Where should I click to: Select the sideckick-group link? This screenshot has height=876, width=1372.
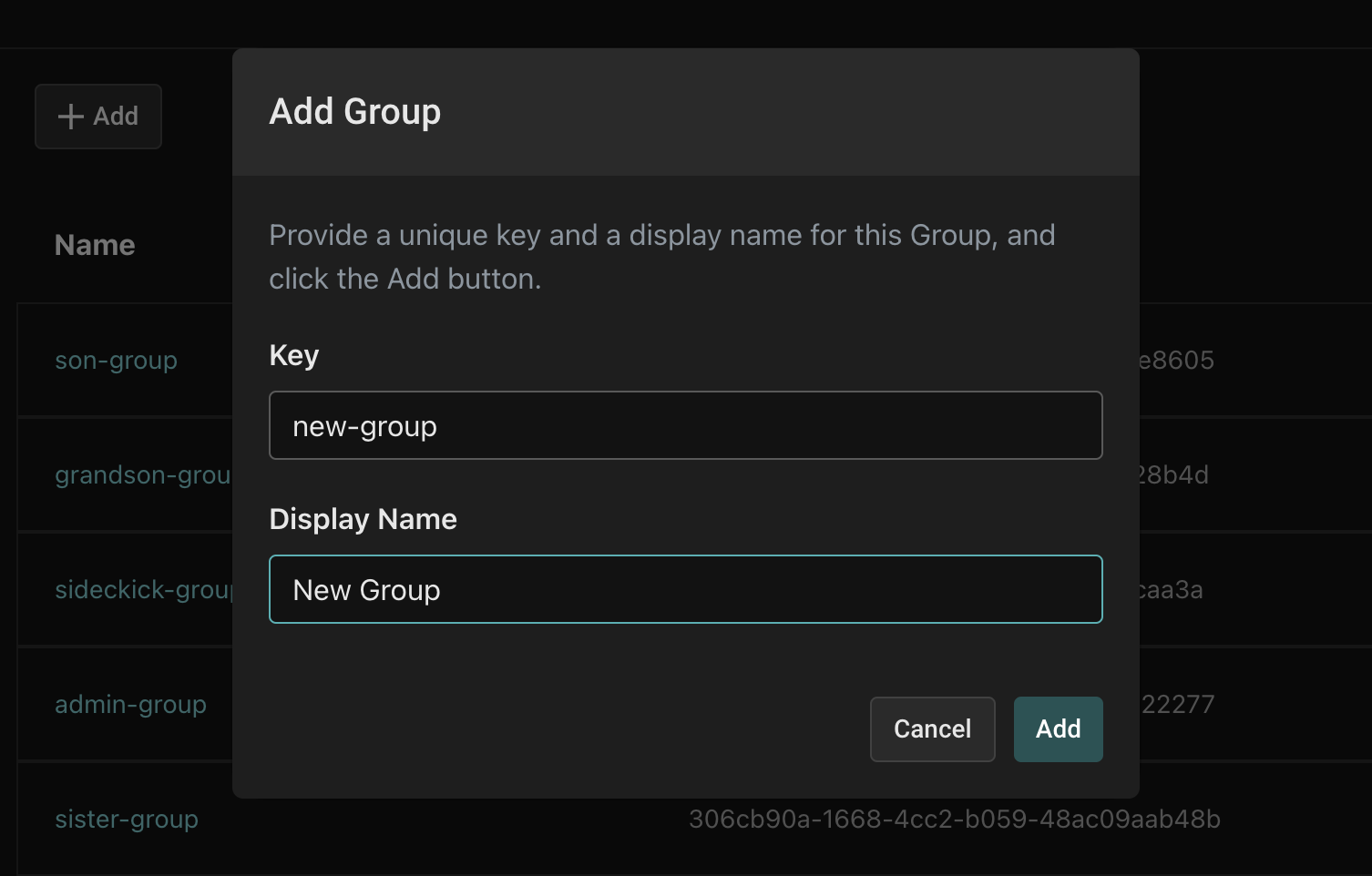[x=143, y=590]
